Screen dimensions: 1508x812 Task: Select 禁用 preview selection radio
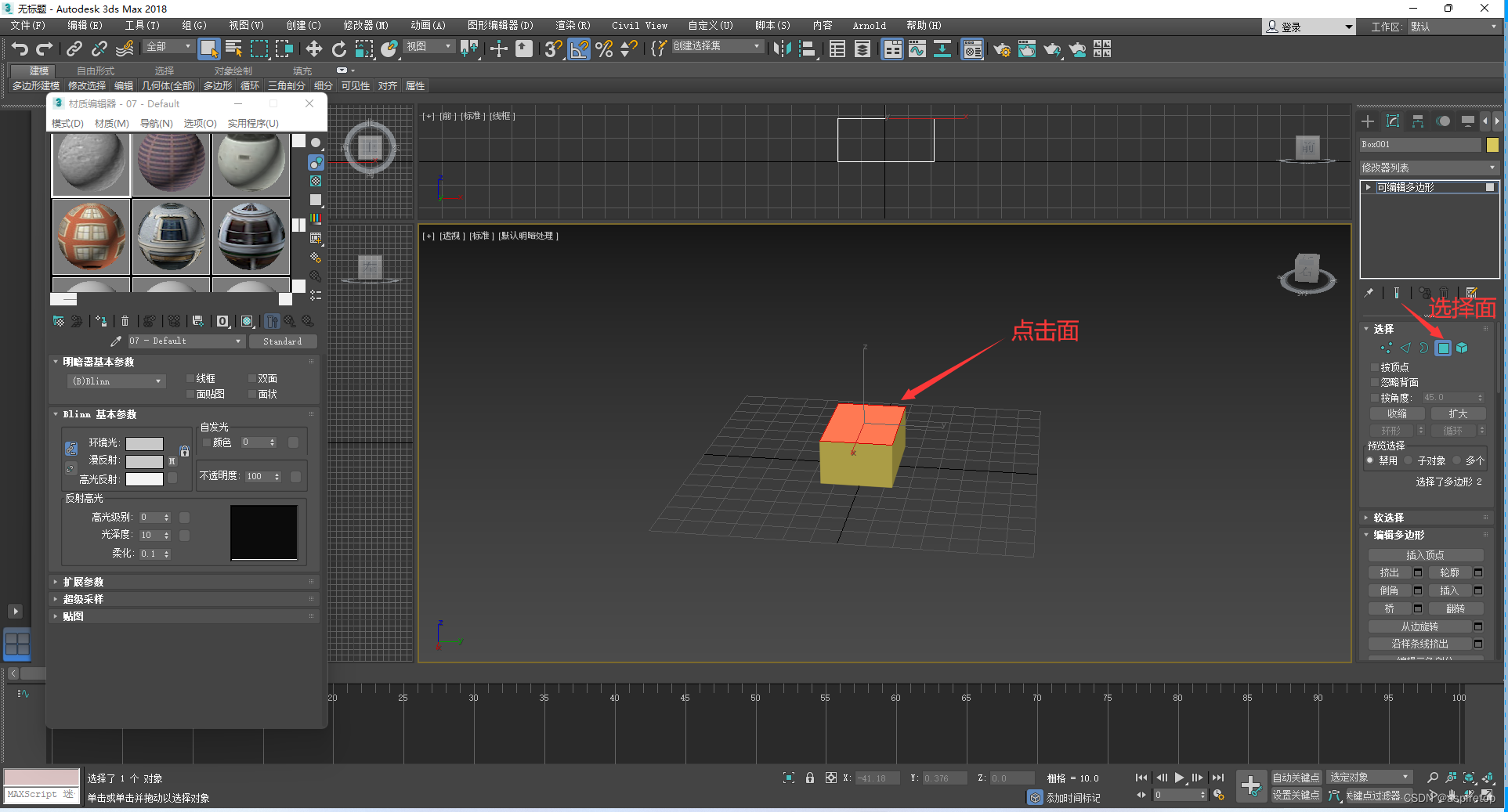[1370, 460]
